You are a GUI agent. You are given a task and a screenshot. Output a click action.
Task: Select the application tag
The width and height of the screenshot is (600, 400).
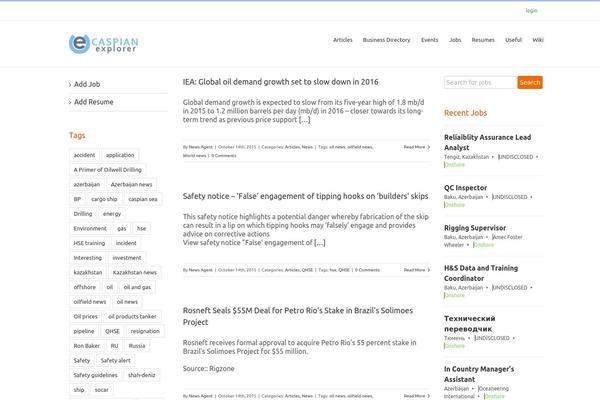pos(120,155)
